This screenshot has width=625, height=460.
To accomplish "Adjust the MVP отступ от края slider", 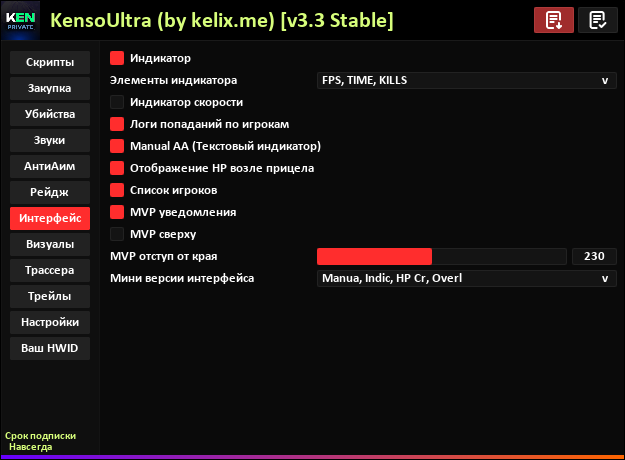I will 441,256.
